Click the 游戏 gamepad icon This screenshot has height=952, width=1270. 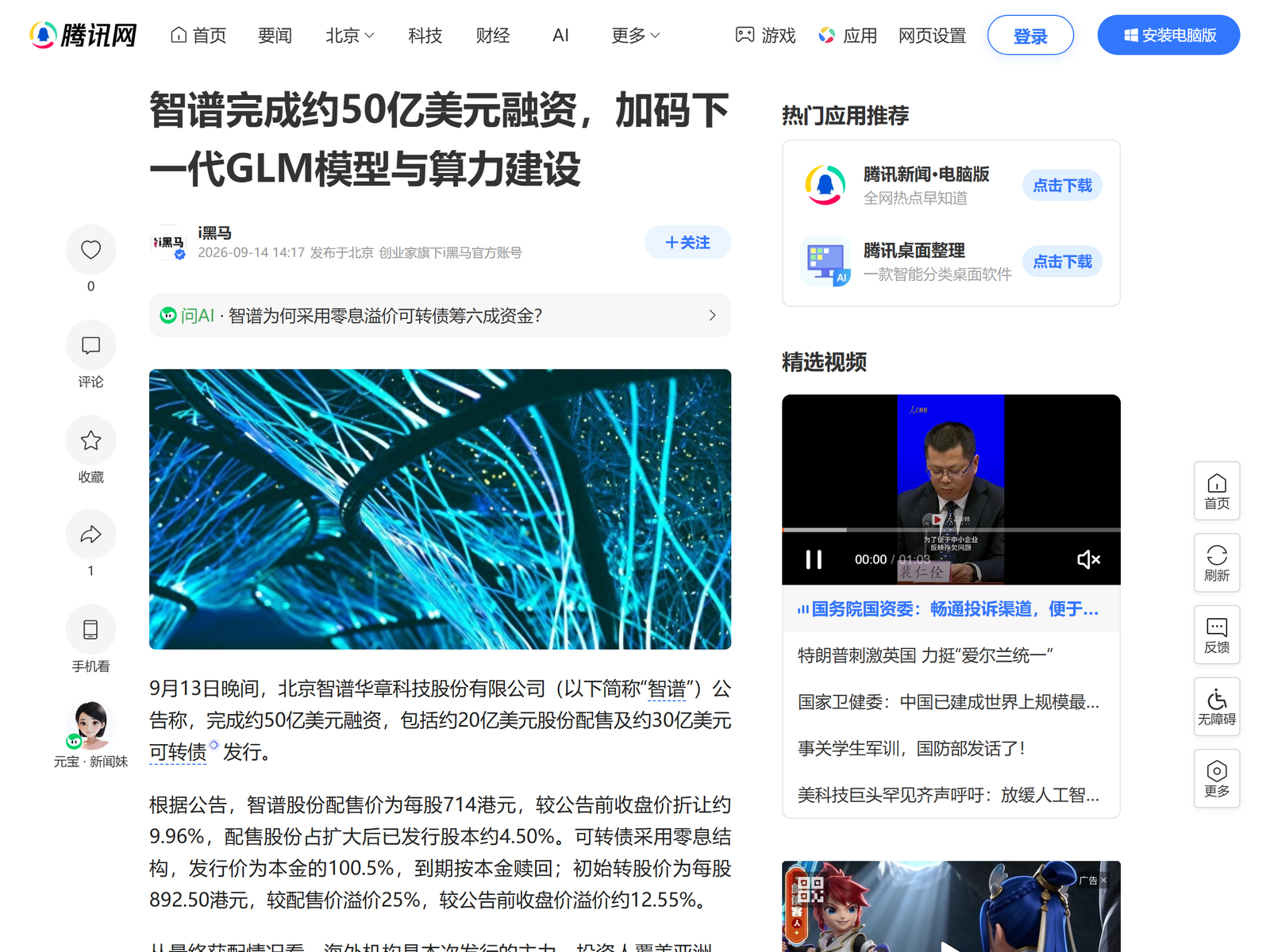tap(745, 35)
